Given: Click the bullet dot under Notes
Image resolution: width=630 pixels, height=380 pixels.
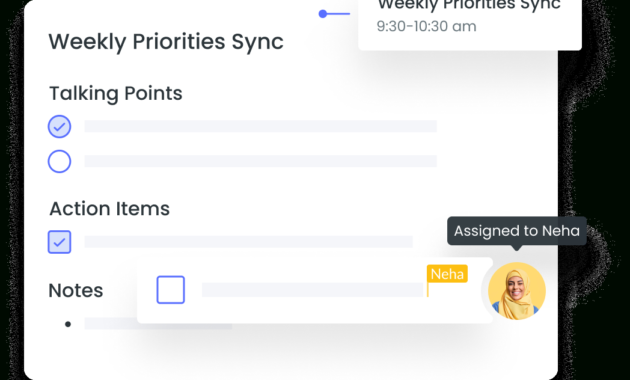Looking at the screenshot, I should click(x=68, y=324).
